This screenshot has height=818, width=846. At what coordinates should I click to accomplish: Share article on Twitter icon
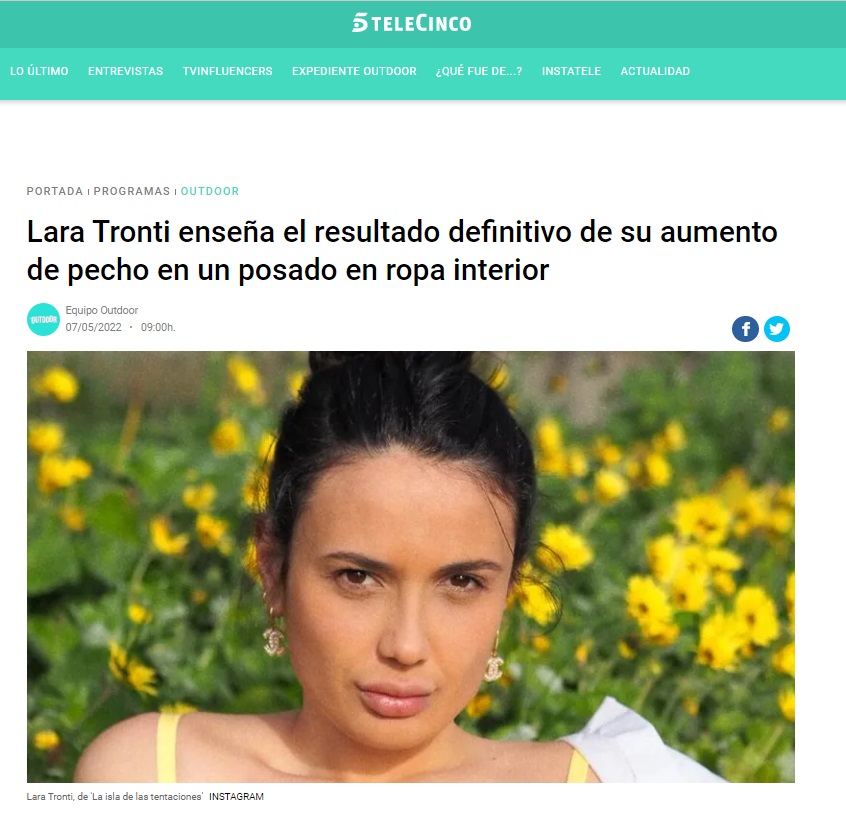coord(776,329)
